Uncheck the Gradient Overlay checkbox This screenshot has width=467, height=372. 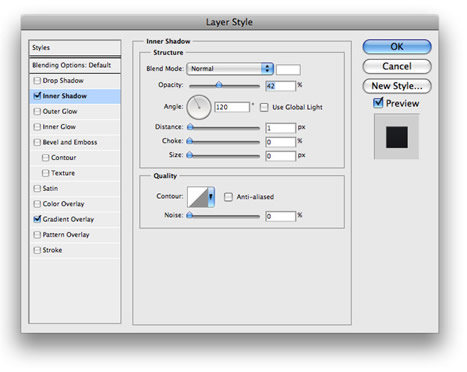37,219
